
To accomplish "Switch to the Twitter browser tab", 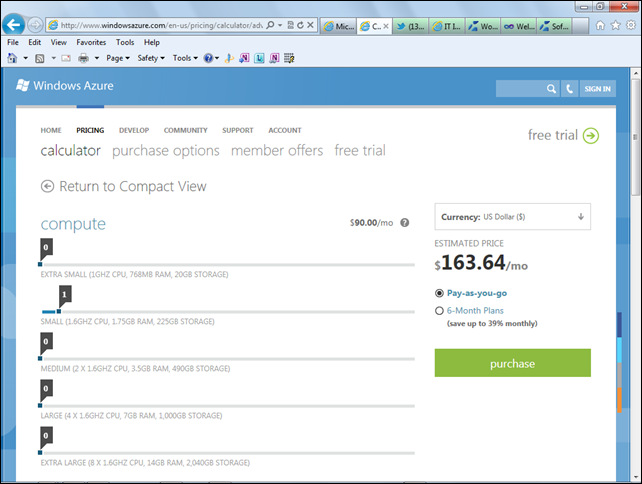I will [411, 26].
